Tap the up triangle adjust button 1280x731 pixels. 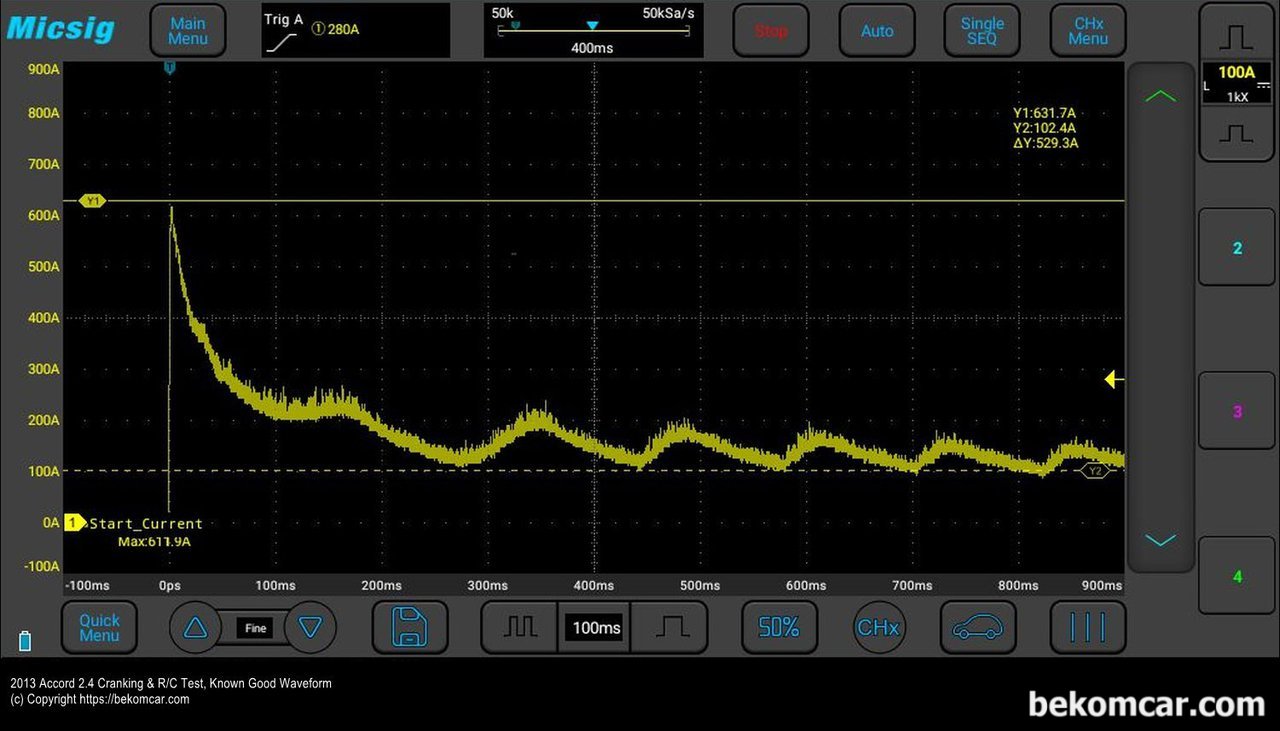pos(195,627)
